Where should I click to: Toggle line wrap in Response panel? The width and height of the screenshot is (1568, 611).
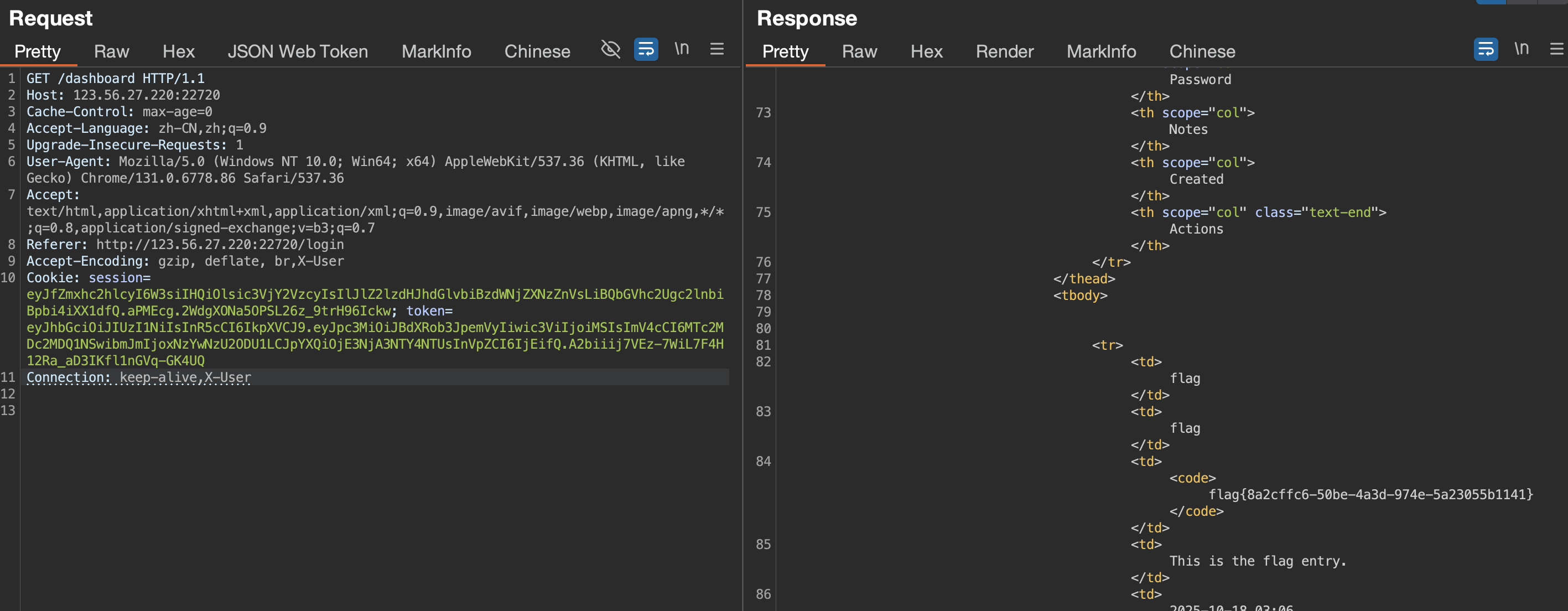pyautogui.click(x=1486, y=49)
